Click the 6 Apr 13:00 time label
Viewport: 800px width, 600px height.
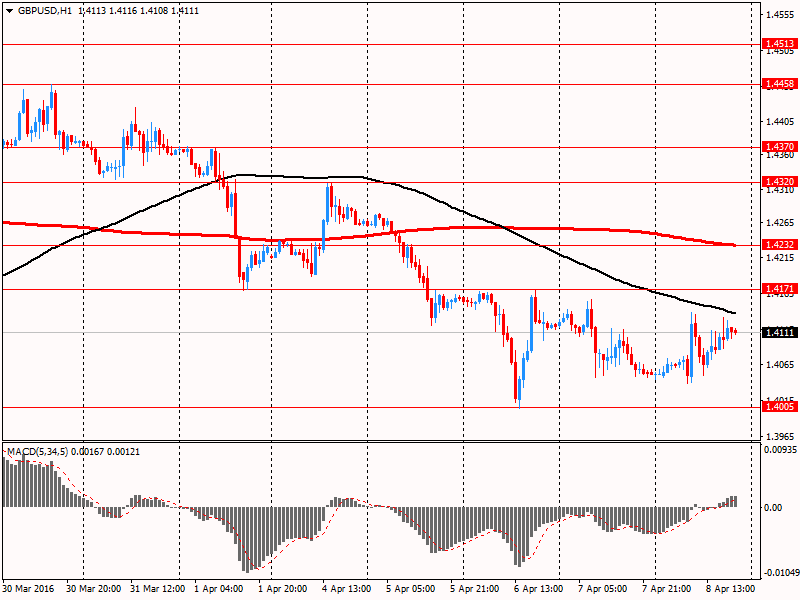pyautogui.click(x=539, y=589)
